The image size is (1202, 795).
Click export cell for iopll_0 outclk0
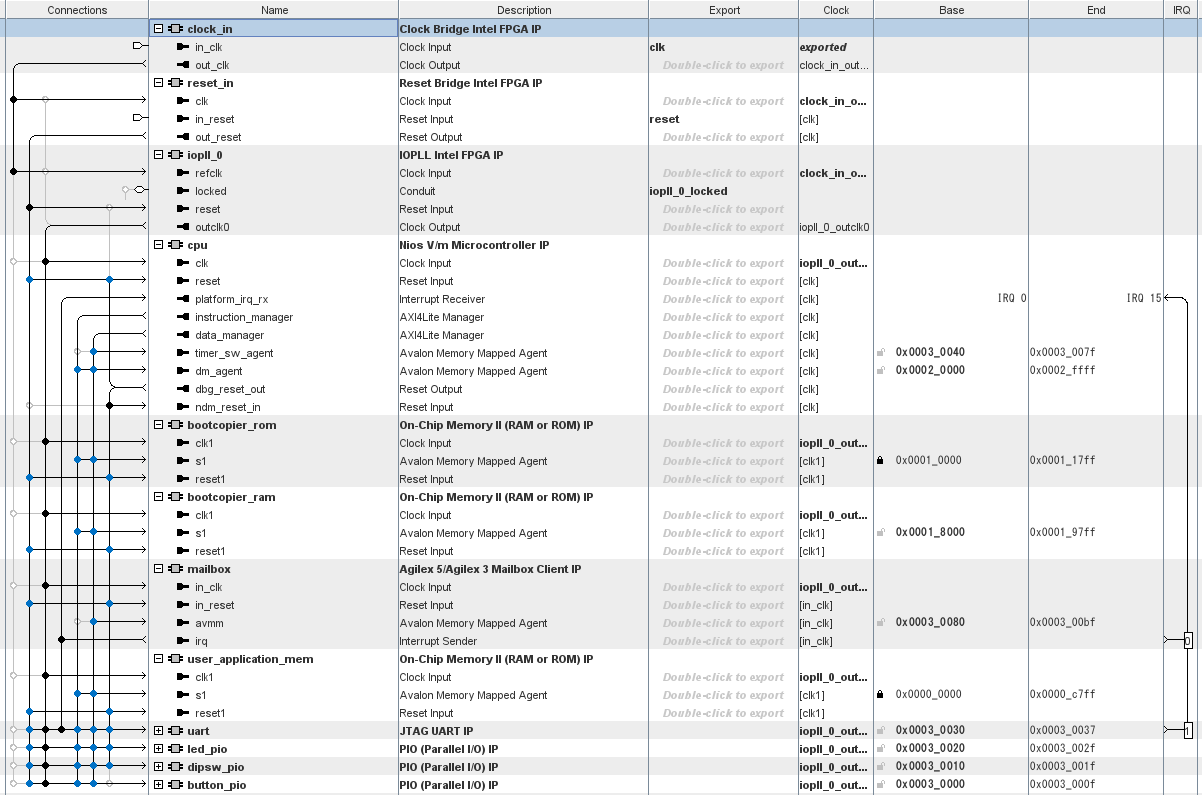[723, 227]
